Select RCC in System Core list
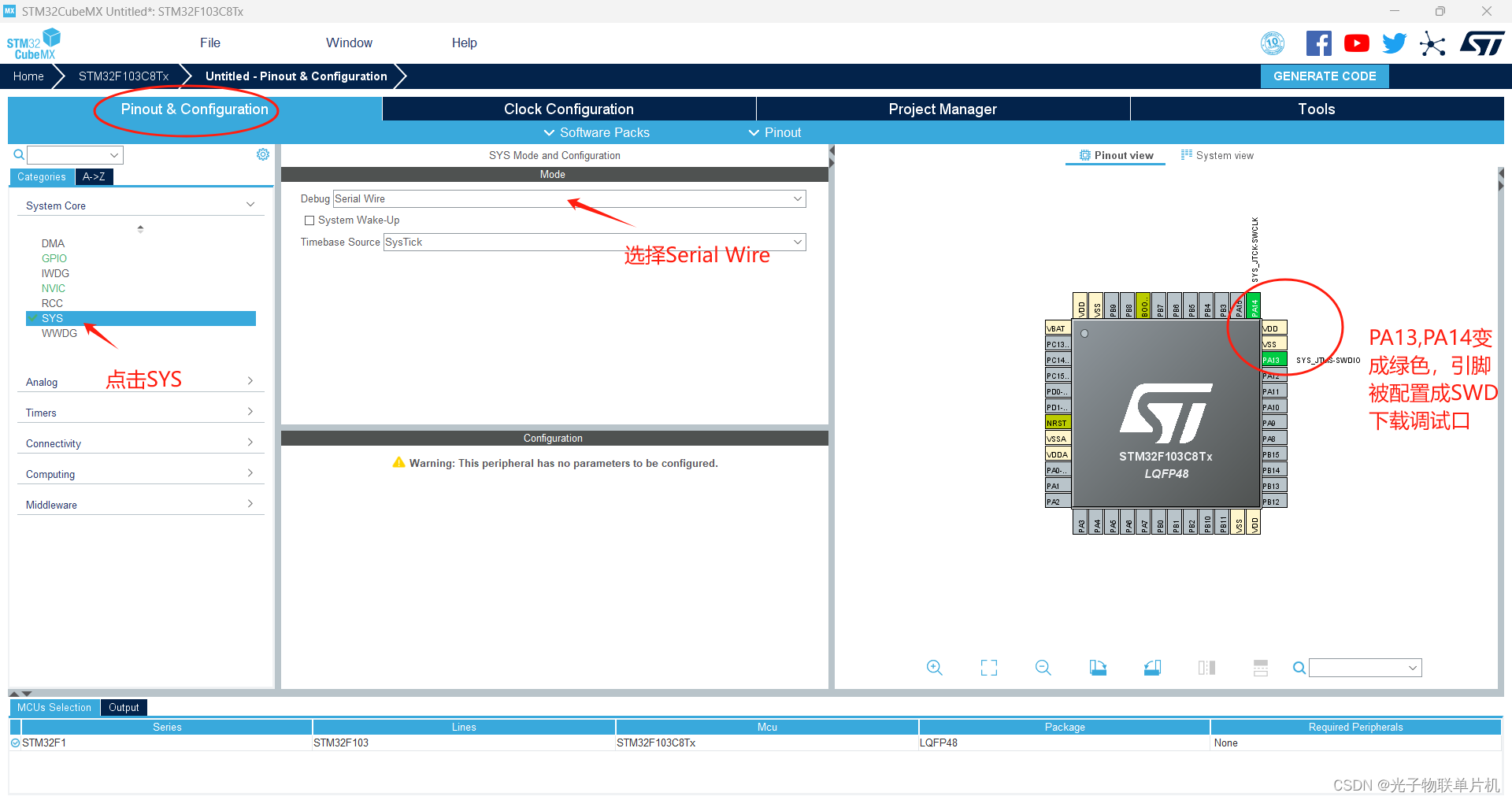 [x=52, y=303]
